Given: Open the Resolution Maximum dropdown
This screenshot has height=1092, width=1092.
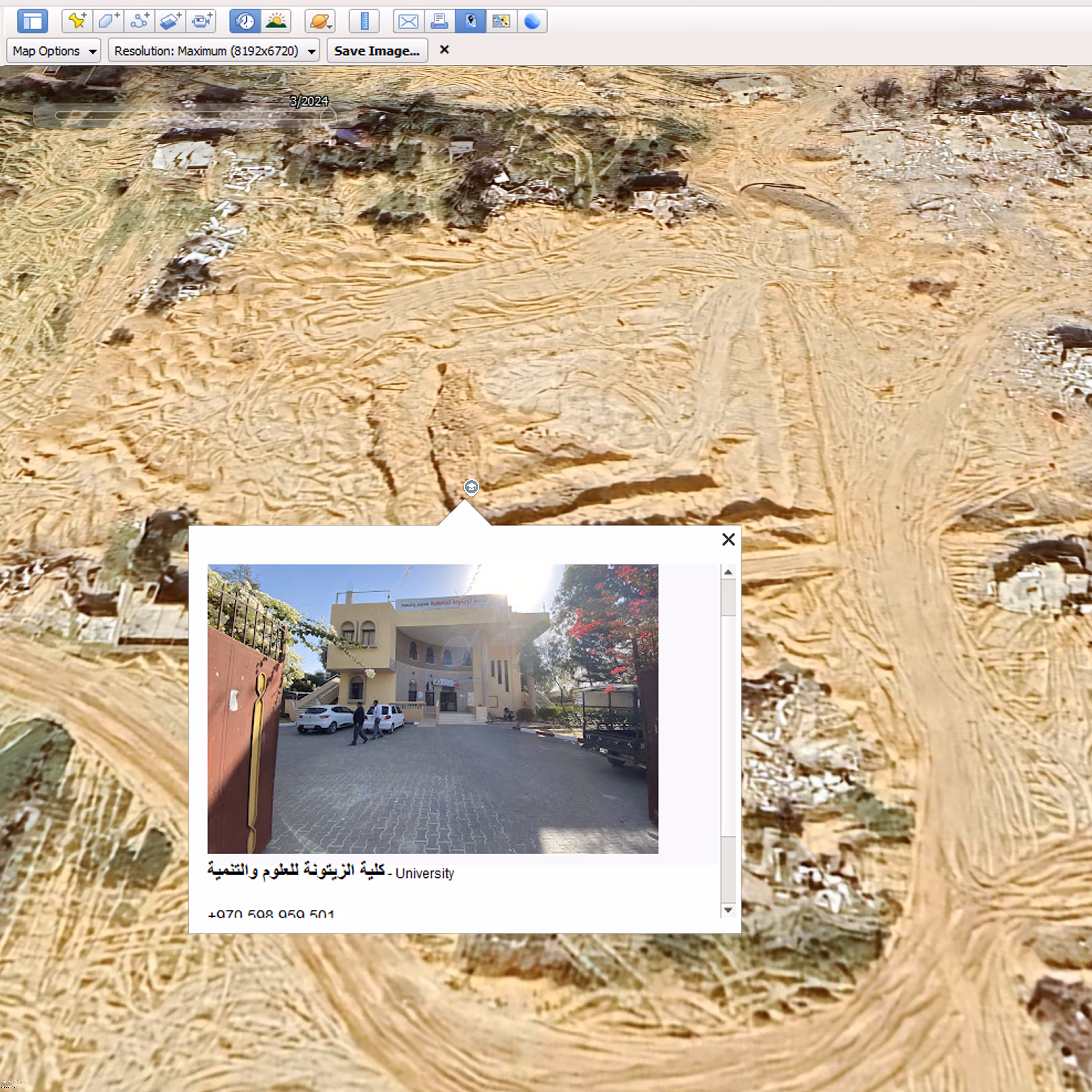Looking at the screenshot, I should (x=214, y=51).
